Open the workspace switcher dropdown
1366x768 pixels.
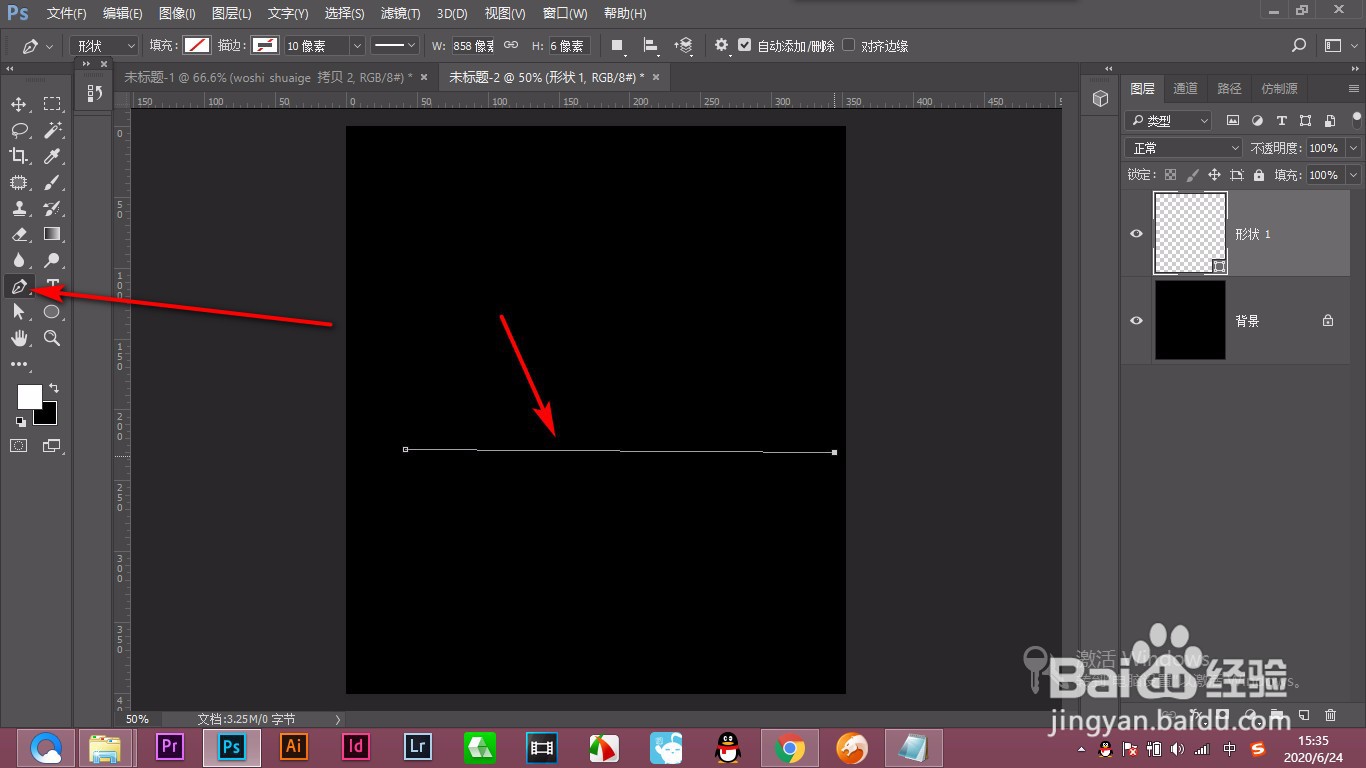(x=1336, y=45)
